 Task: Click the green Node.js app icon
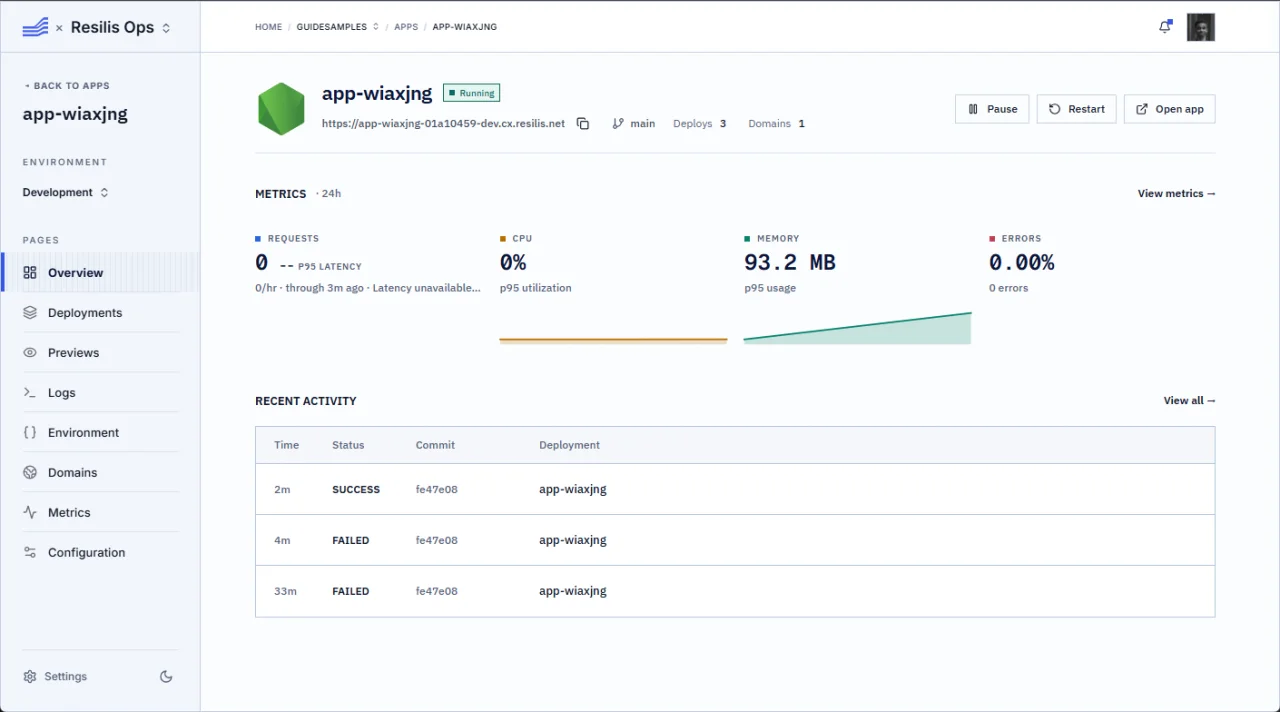pos(281,109)
